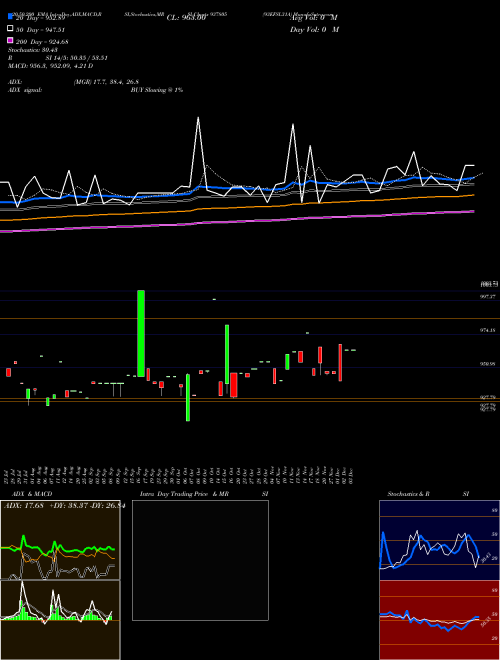Click the 'Intra Day Trading Price & MR' title
The width and height of the screenshot is (500, 660).
pos(184,494)
